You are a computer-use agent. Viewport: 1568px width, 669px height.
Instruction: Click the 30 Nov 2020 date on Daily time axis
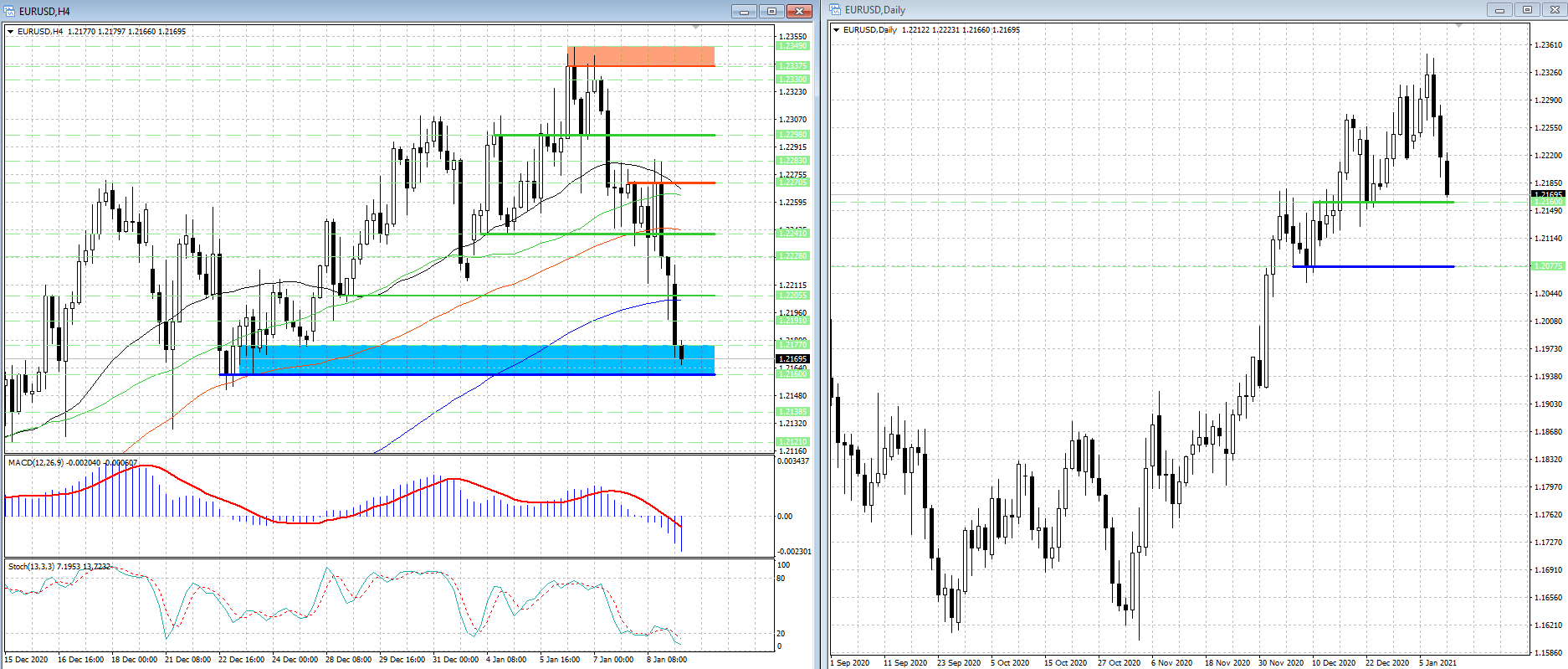1281,663
